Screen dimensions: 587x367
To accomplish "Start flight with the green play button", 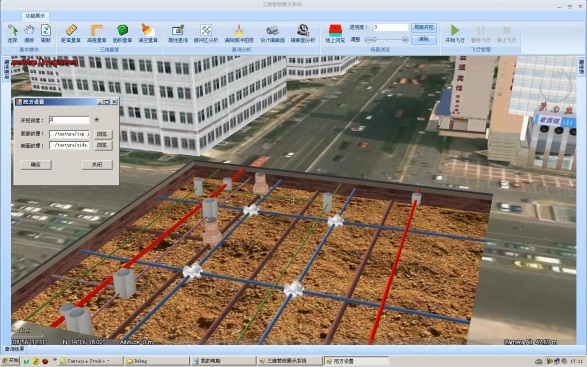I will [455, 33].
